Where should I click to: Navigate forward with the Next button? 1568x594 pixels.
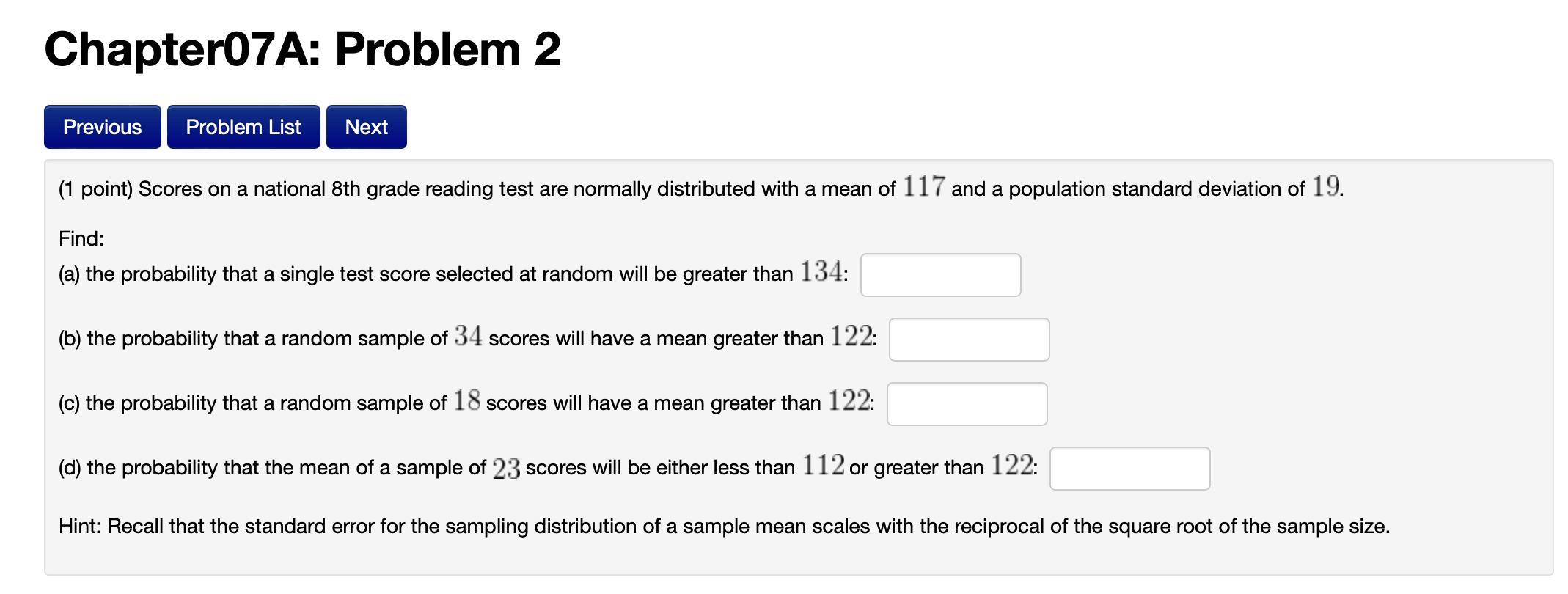coord(366,126)
